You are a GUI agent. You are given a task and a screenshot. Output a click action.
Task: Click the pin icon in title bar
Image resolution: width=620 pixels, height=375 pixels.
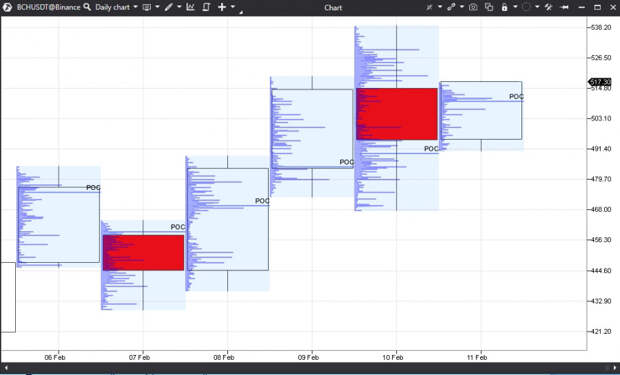coord(429,7)
